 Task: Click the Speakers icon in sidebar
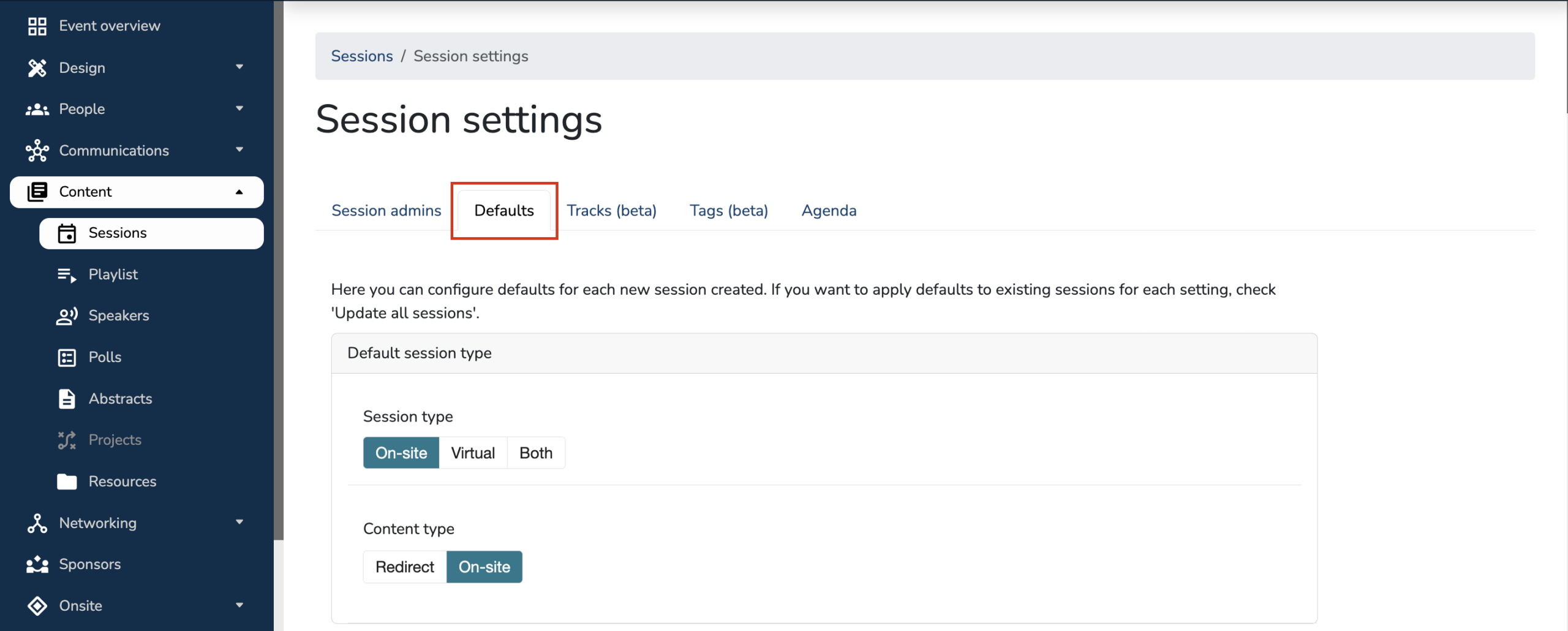pyautogui.click(x=67, y=316)
